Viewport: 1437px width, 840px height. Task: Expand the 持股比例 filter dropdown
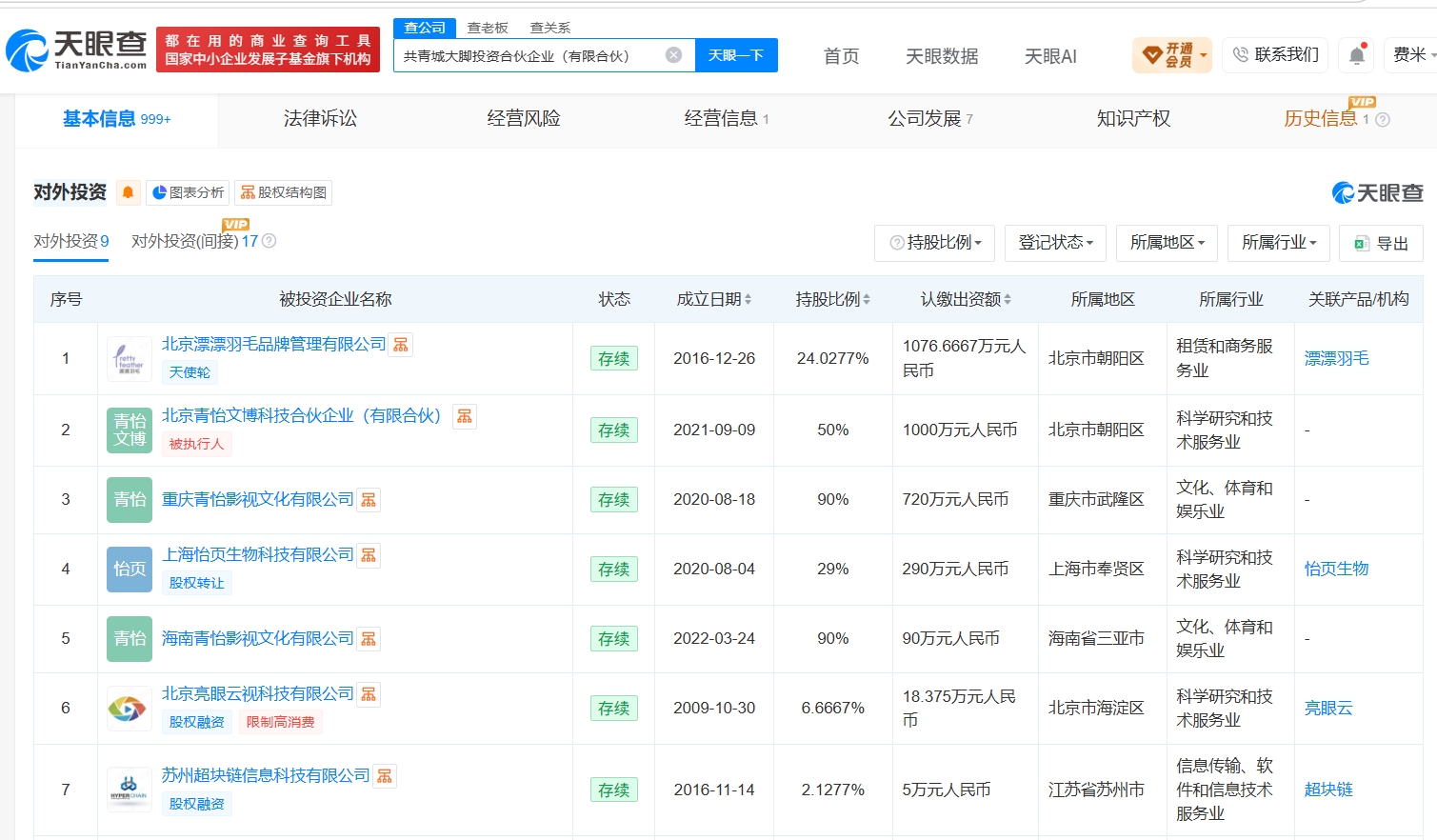click(x=934, y=244)
